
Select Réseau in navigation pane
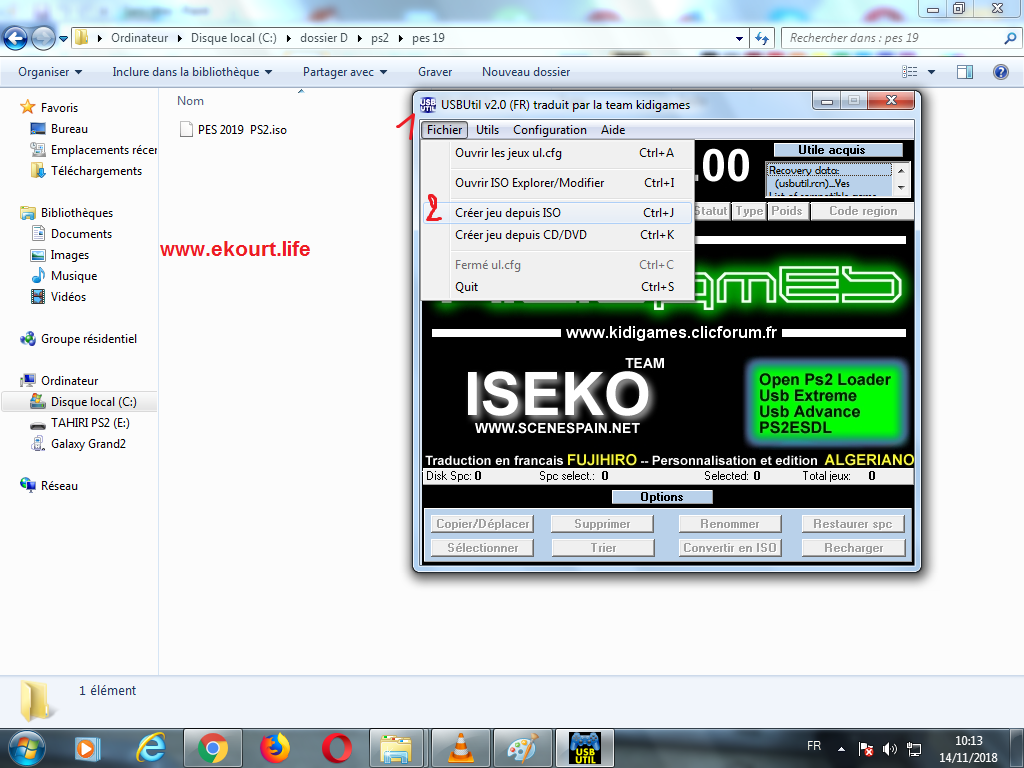tap(49, 485)
